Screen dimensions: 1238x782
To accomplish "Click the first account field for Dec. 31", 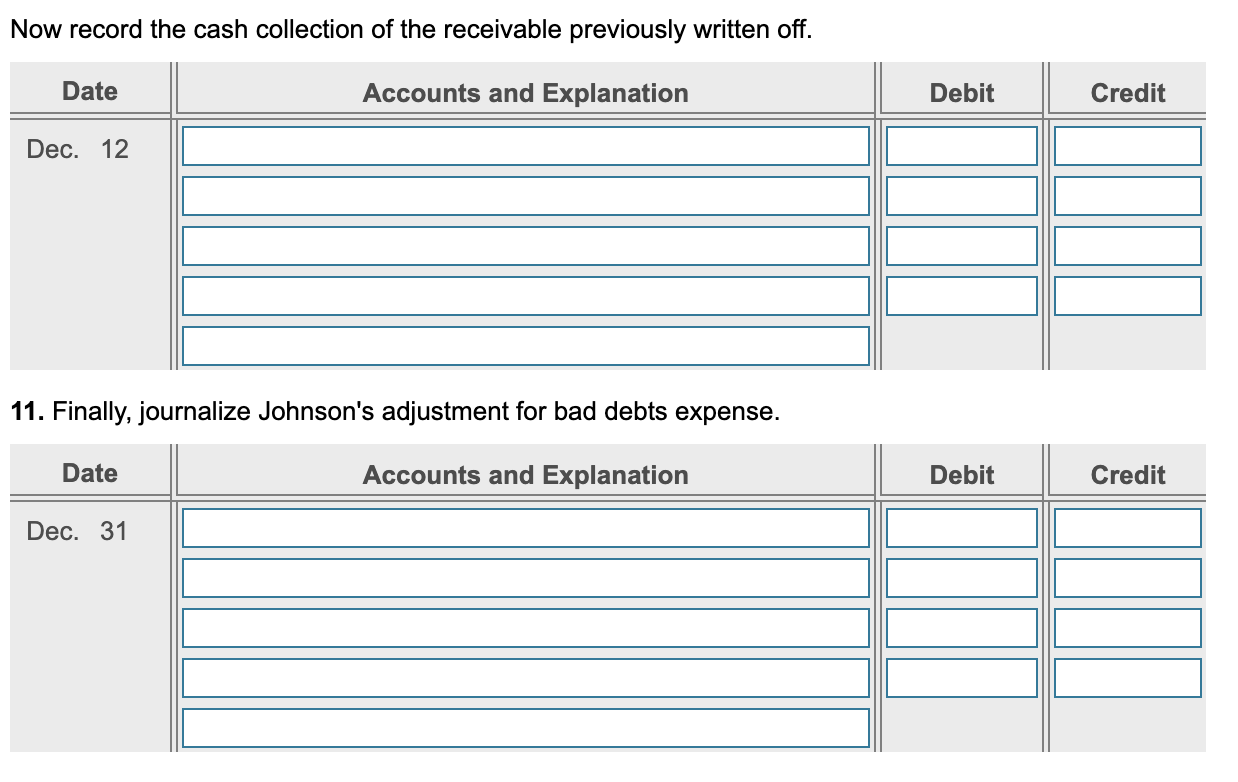I will [525, 527].
